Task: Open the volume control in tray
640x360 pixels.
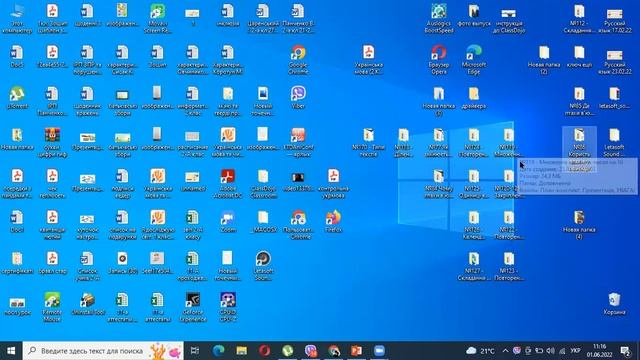Action: [x=550, y=351]
